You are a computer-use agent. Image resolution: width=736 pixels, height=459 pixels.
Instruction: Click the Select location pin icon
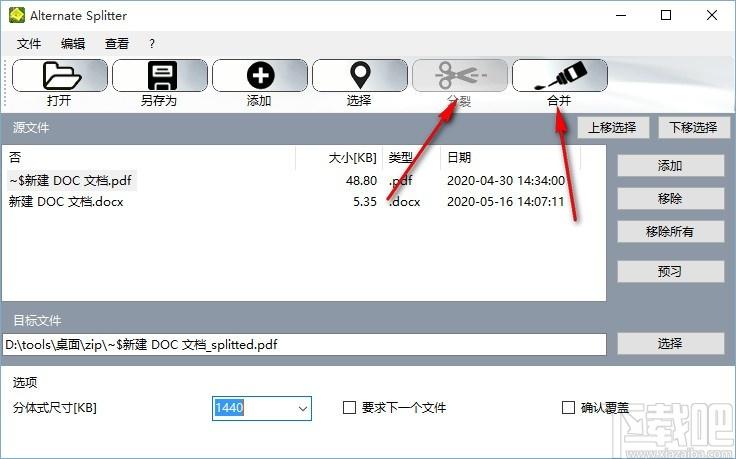[x=359, y=75]
